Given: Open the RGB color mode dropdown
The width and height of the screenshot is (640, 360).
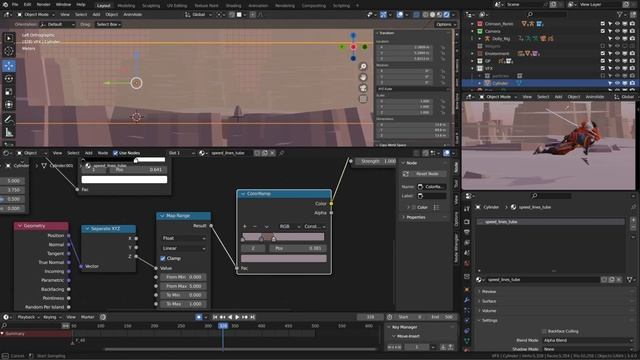Looking at the screenshot, I should 289,226.
